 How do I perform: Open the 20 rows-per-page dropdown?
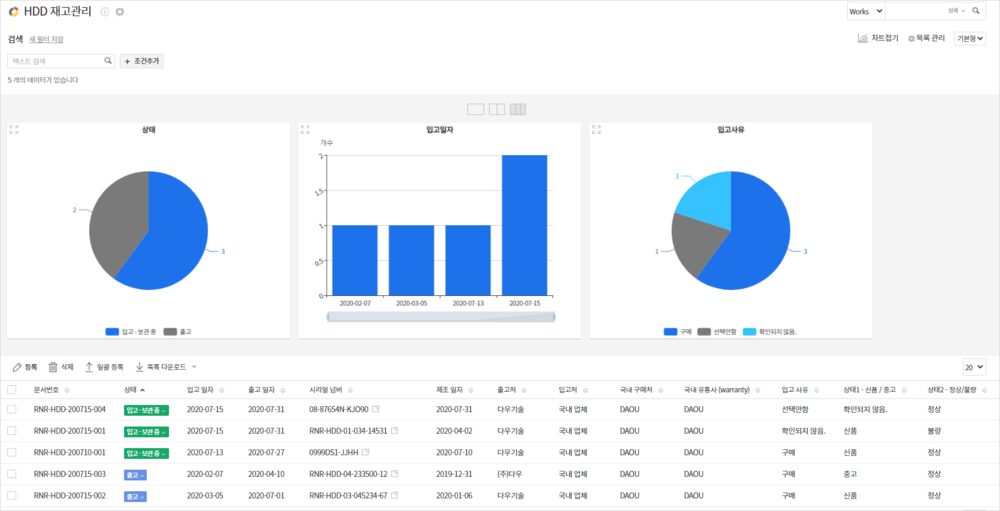(974, 367)
